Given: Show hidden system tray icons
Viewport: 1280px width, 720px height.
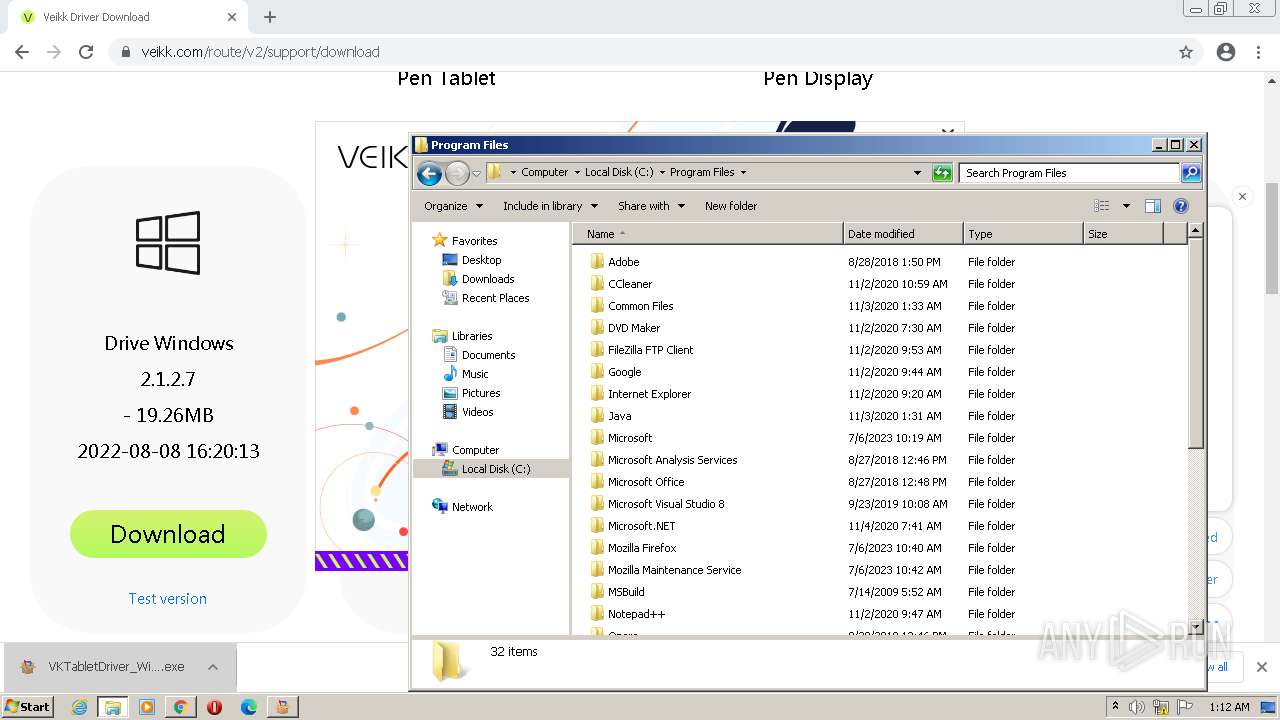Looking at the screenshot, I should click(1115, 707).
